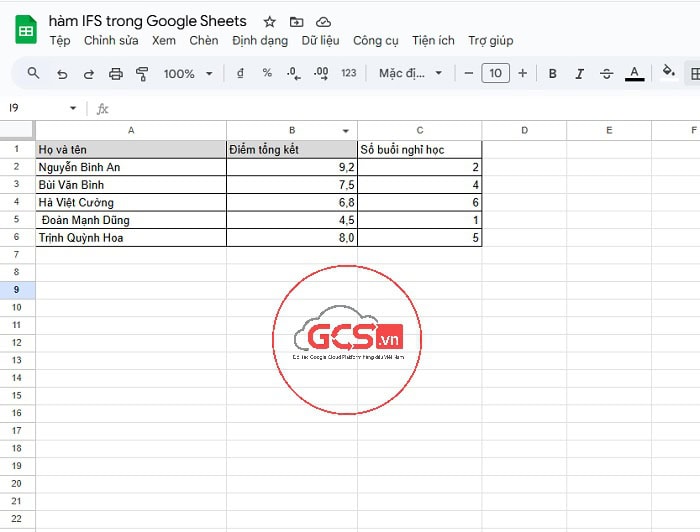Click the search menus magnifier icon
This screenshot has width=700, height=532.
tap(33, 73)
